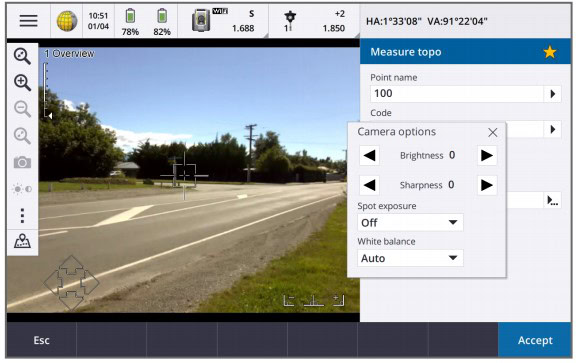Click the greyed zoom previous magnifier
Image resolution: width=578 pixels, height=363 pixels.
[x=22, y=136]
